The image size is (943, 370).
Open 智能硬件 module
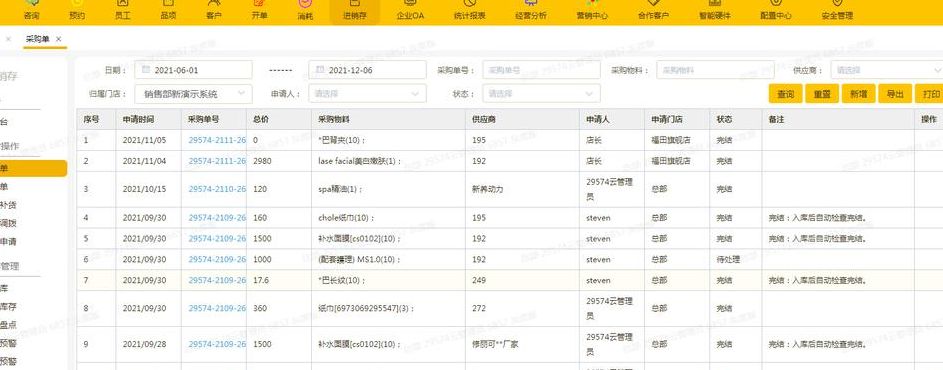[x=714, y=11]
